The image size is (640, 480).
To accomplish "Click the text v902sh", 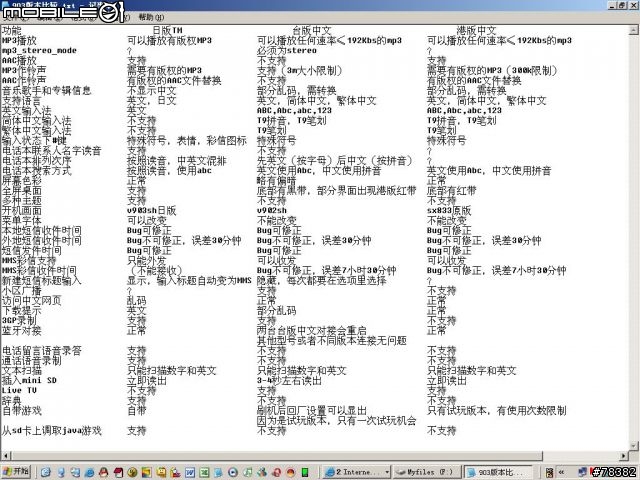I will tap(272, 211).
